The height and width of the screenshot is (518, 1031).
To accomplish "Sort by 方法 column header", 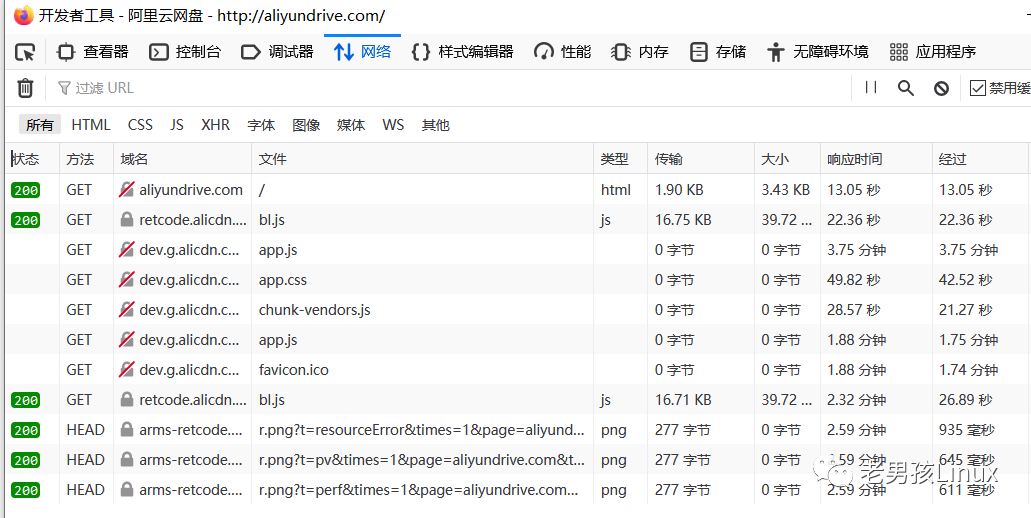I will [86, 159].
